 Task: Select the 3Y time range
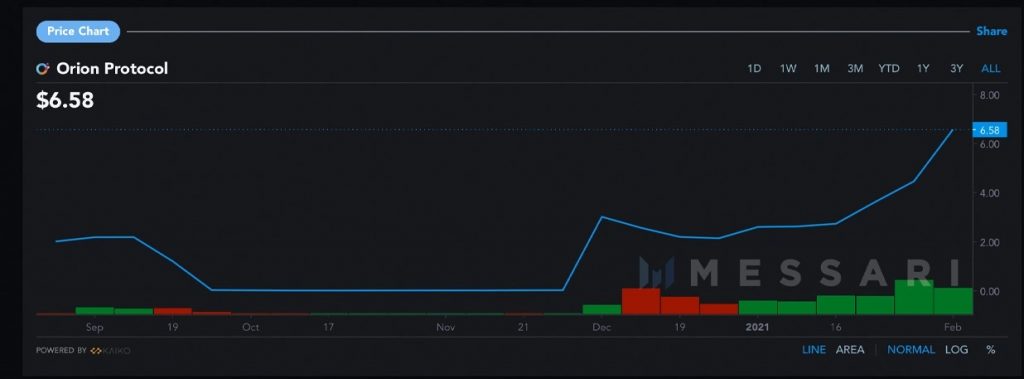[x=956, y=69]
